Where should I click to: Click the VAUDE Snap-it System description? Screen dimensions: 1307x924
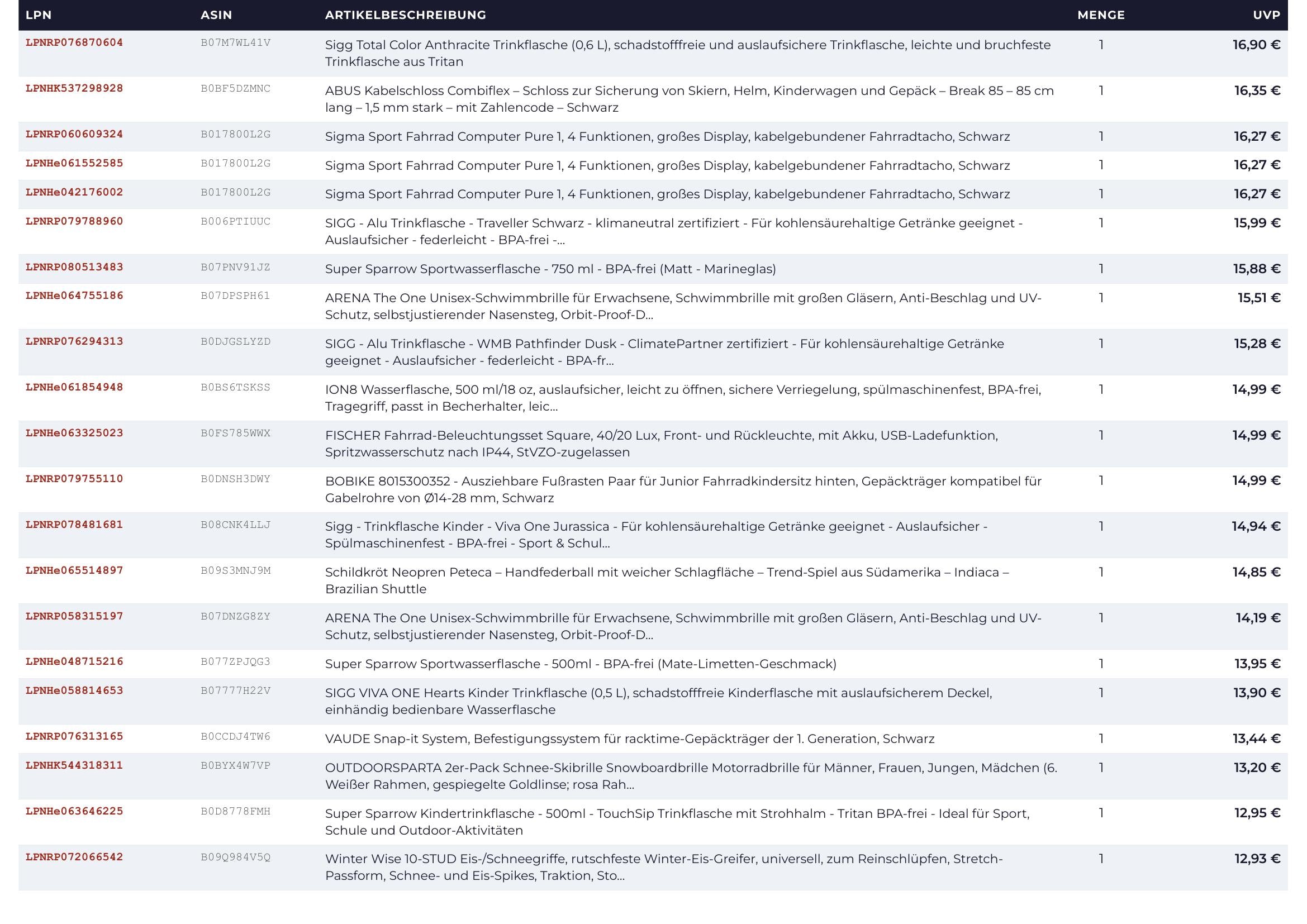click(x=630, y=739)
